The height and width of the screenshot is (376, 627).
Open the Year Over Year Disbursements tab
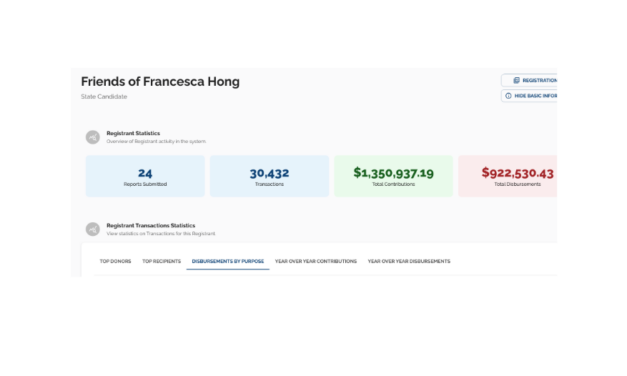pos(409,261)
